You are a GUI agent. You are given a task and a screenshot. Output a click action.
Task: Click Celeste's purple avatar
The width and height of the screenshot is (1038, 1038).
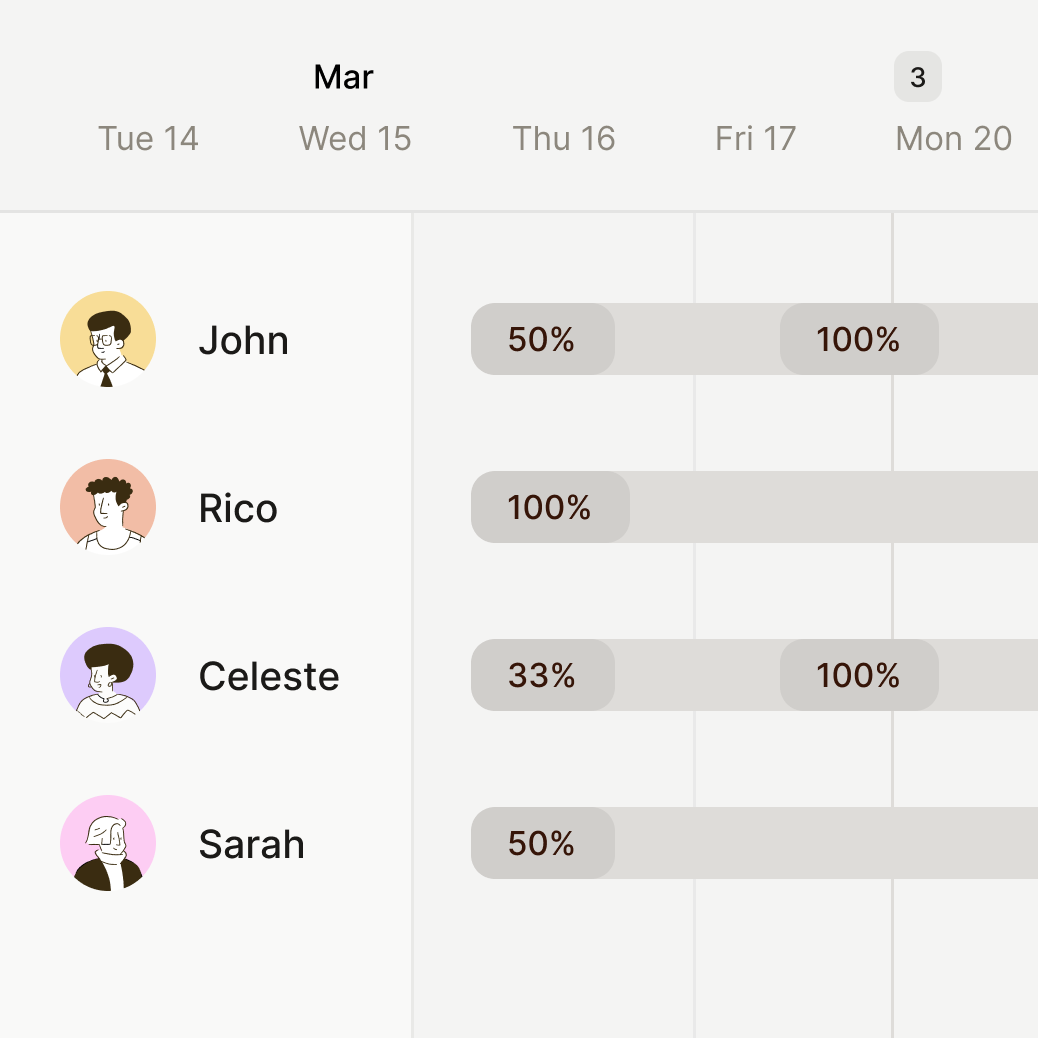pos(108,675)
